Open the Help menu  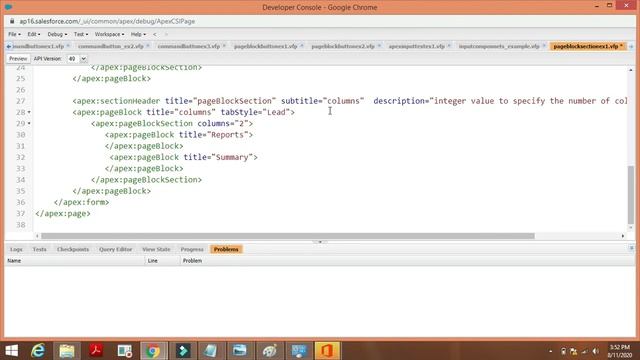pos(138,34)
